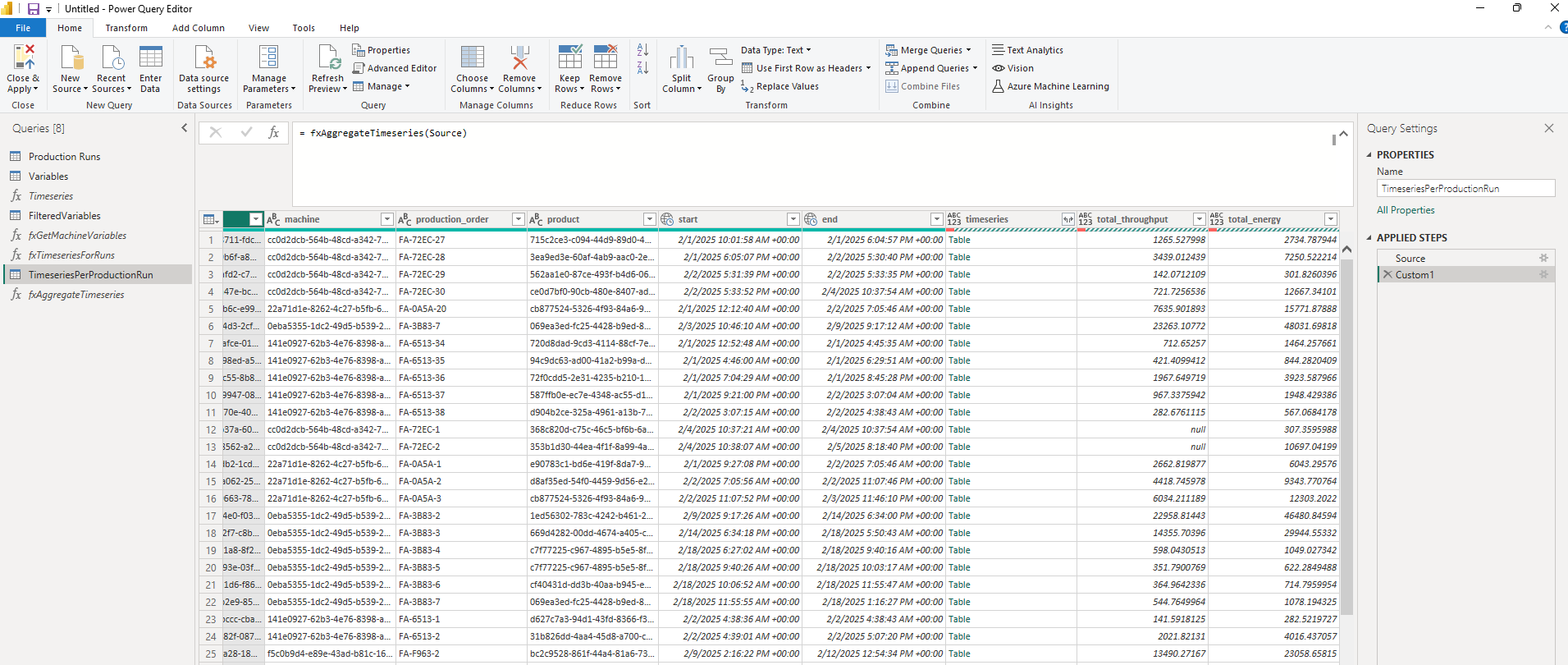Confirm formula with the checkmark button

coord(246,132)
